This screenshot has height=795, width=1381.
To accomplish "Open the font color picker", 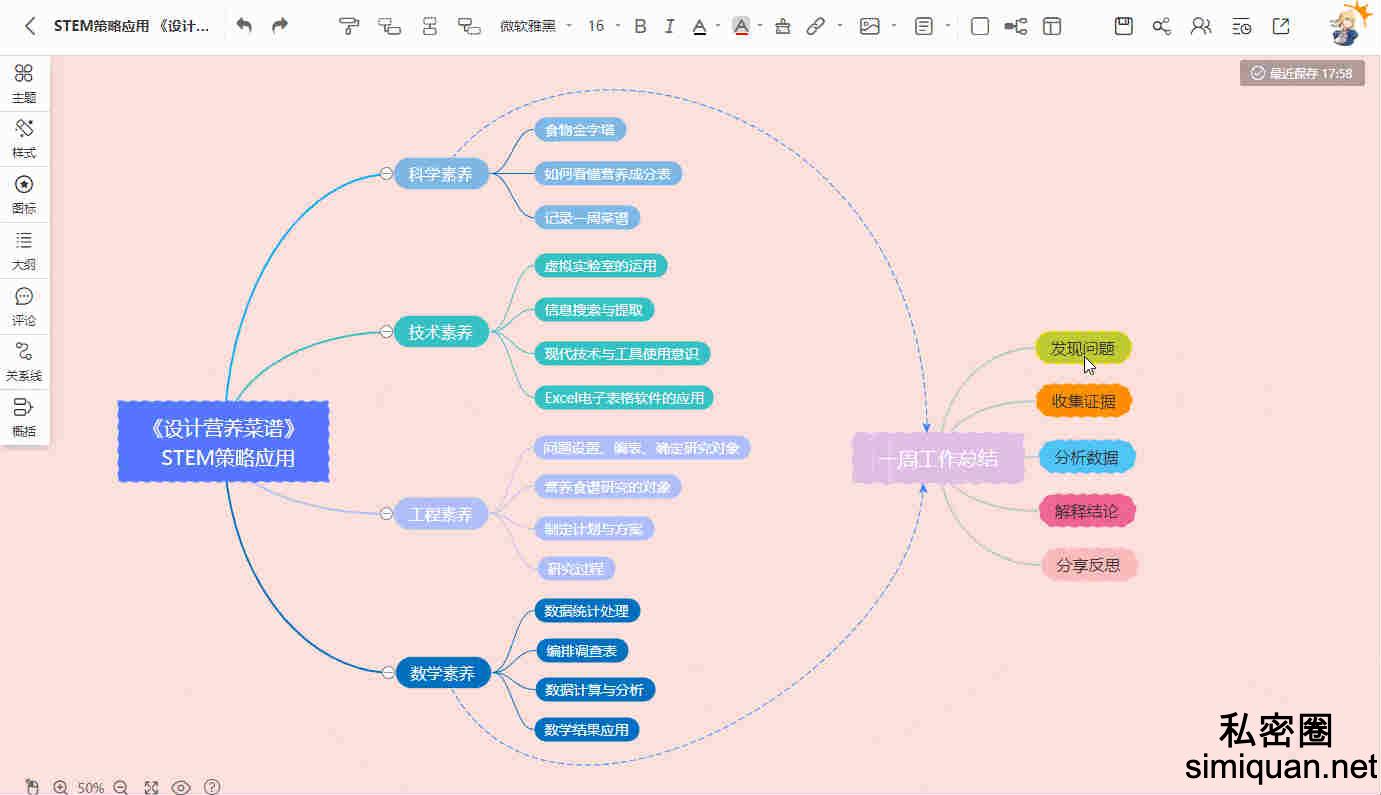I will 700,26.
